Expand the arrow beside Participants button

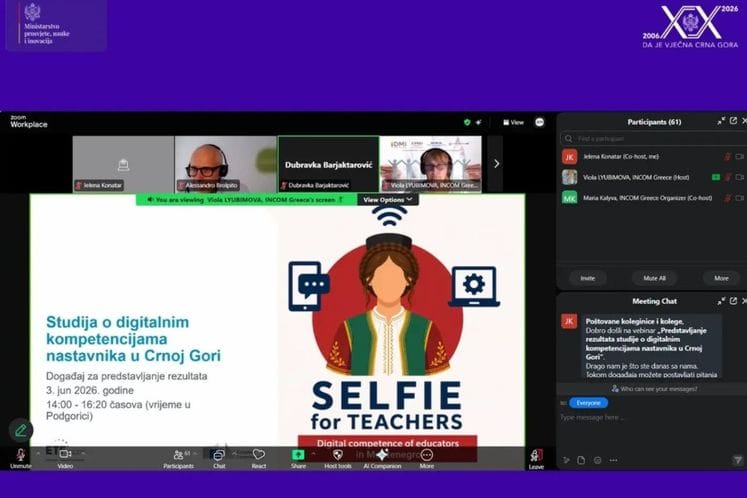tap(196, 454)
